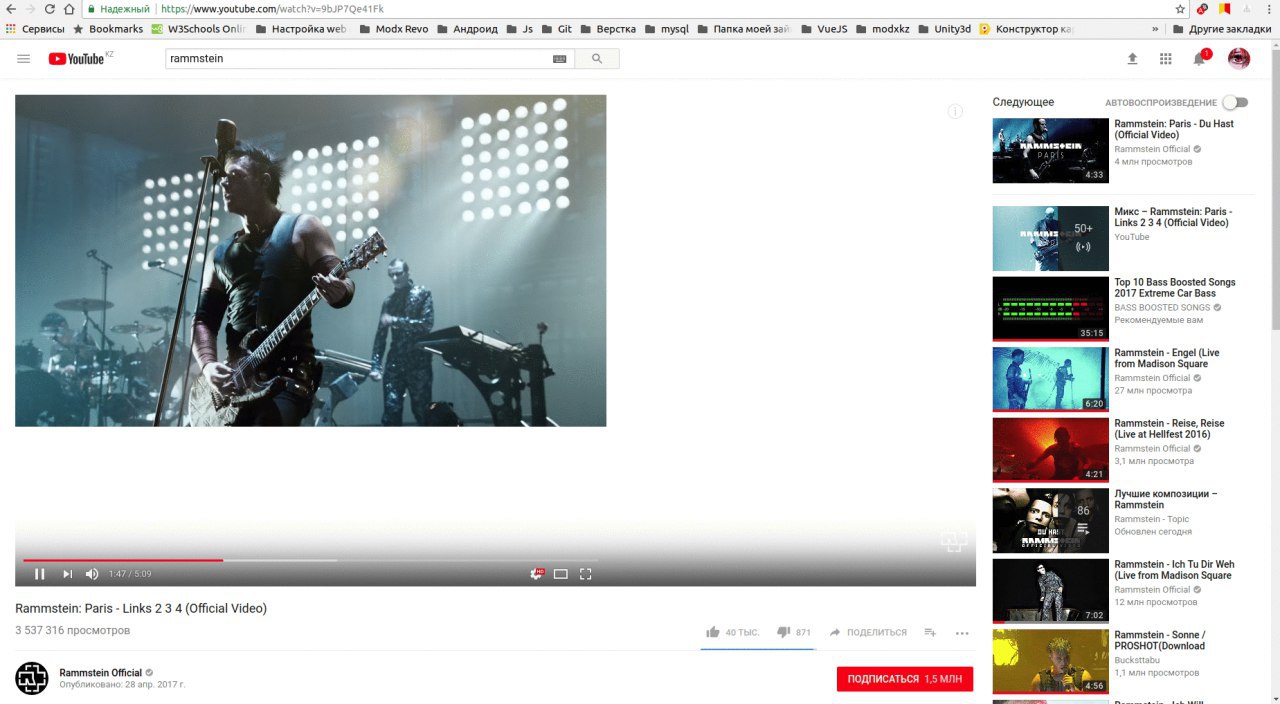Seek along the red video progress bar

pos(123,560)
